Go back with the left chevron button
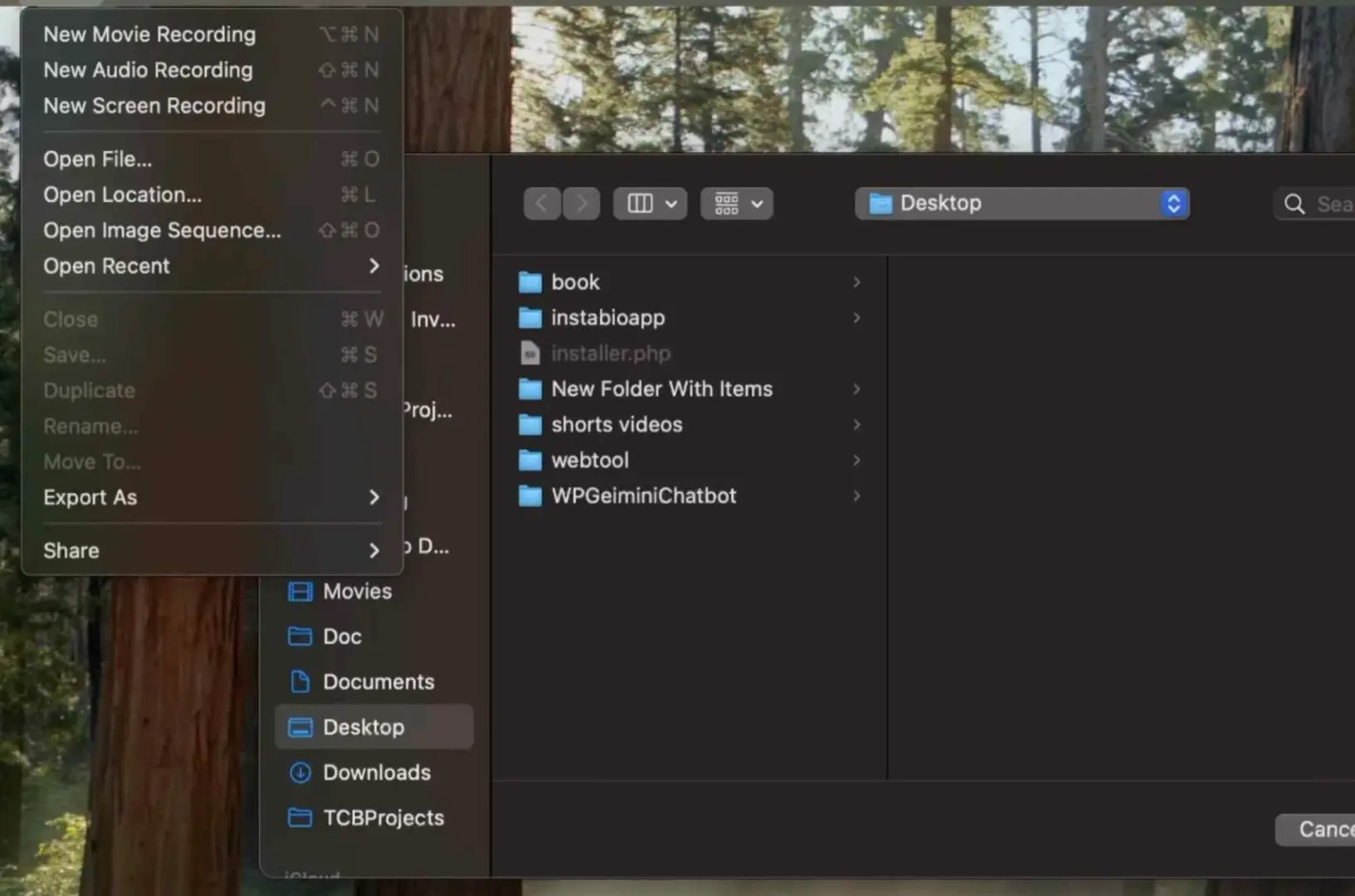 542,203
